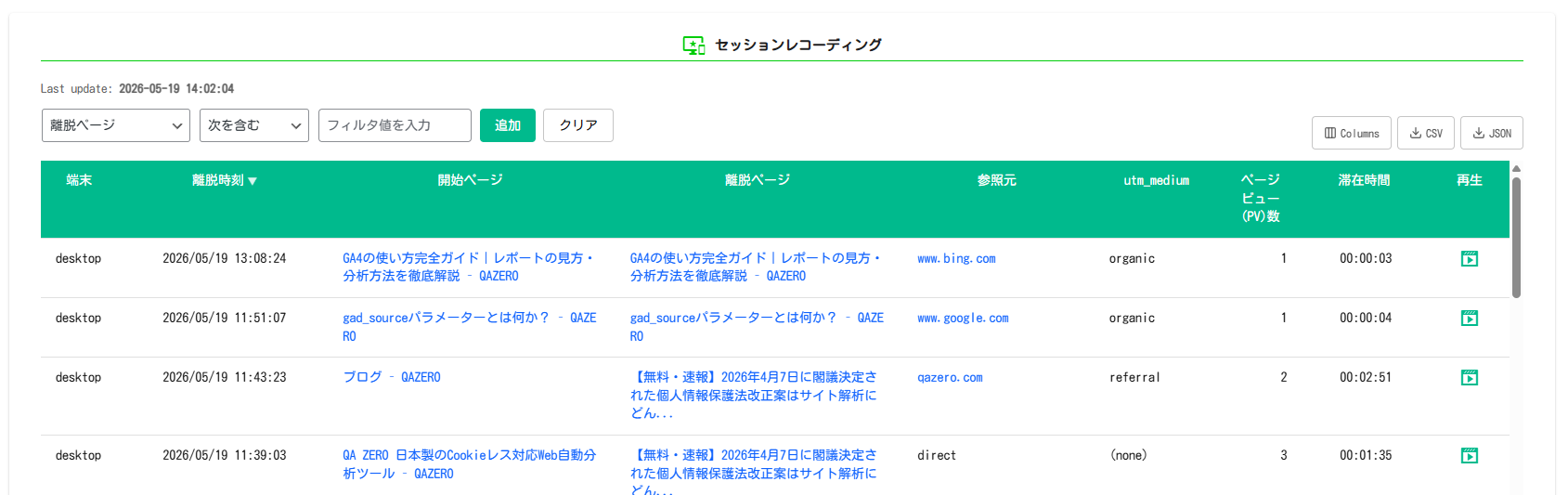Open GA4の使い方完全ガイド start page link
The height and width of the screenshot is (495, 1568).
[468, 267]
